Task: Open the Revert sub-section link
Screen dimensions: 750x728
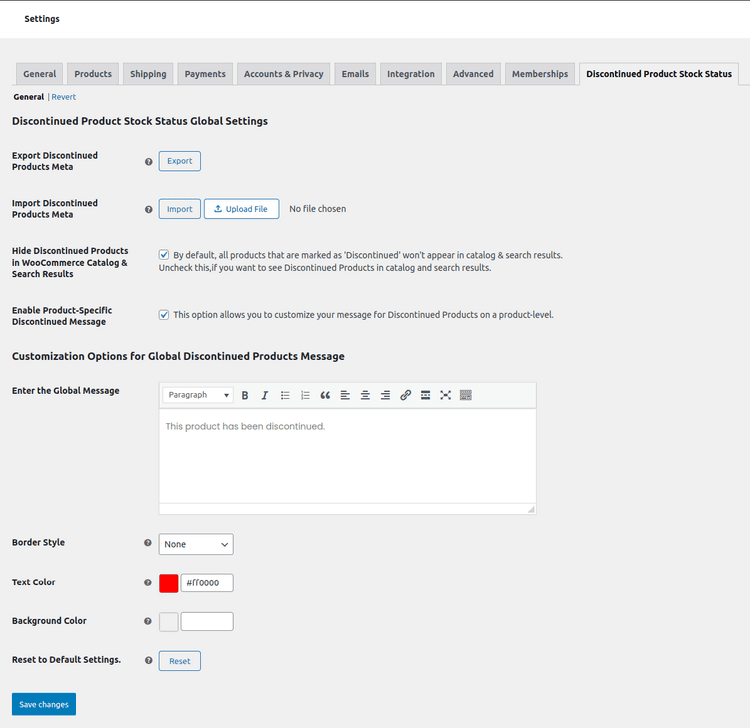Action: [64, 97]
